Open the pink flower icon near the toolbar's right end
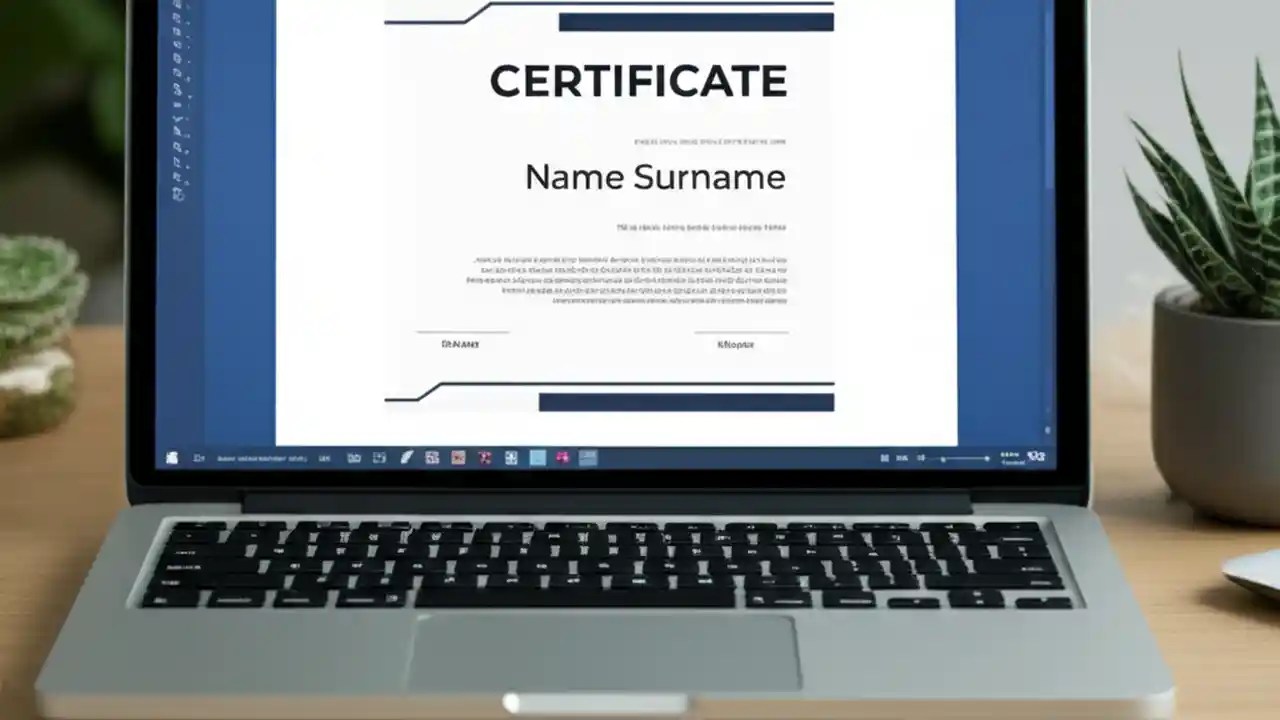The image size is (1280, 720). tap(563, 457)
